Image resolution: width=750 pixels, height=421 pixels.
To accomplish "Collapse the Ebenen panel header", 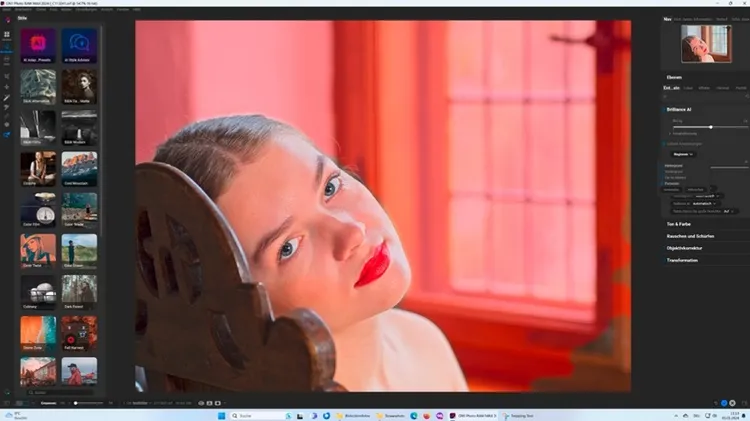I will (674, 77).
